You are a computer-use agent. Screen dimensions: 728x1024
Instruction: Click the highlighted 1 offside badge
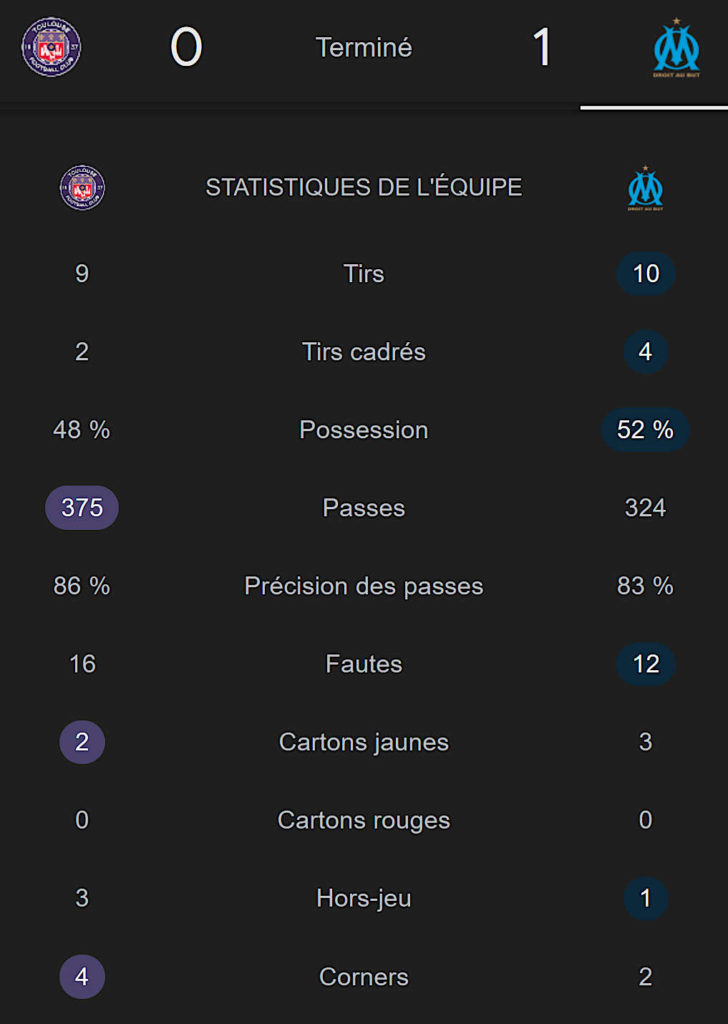pyautogui.click(x=645, y=898)
